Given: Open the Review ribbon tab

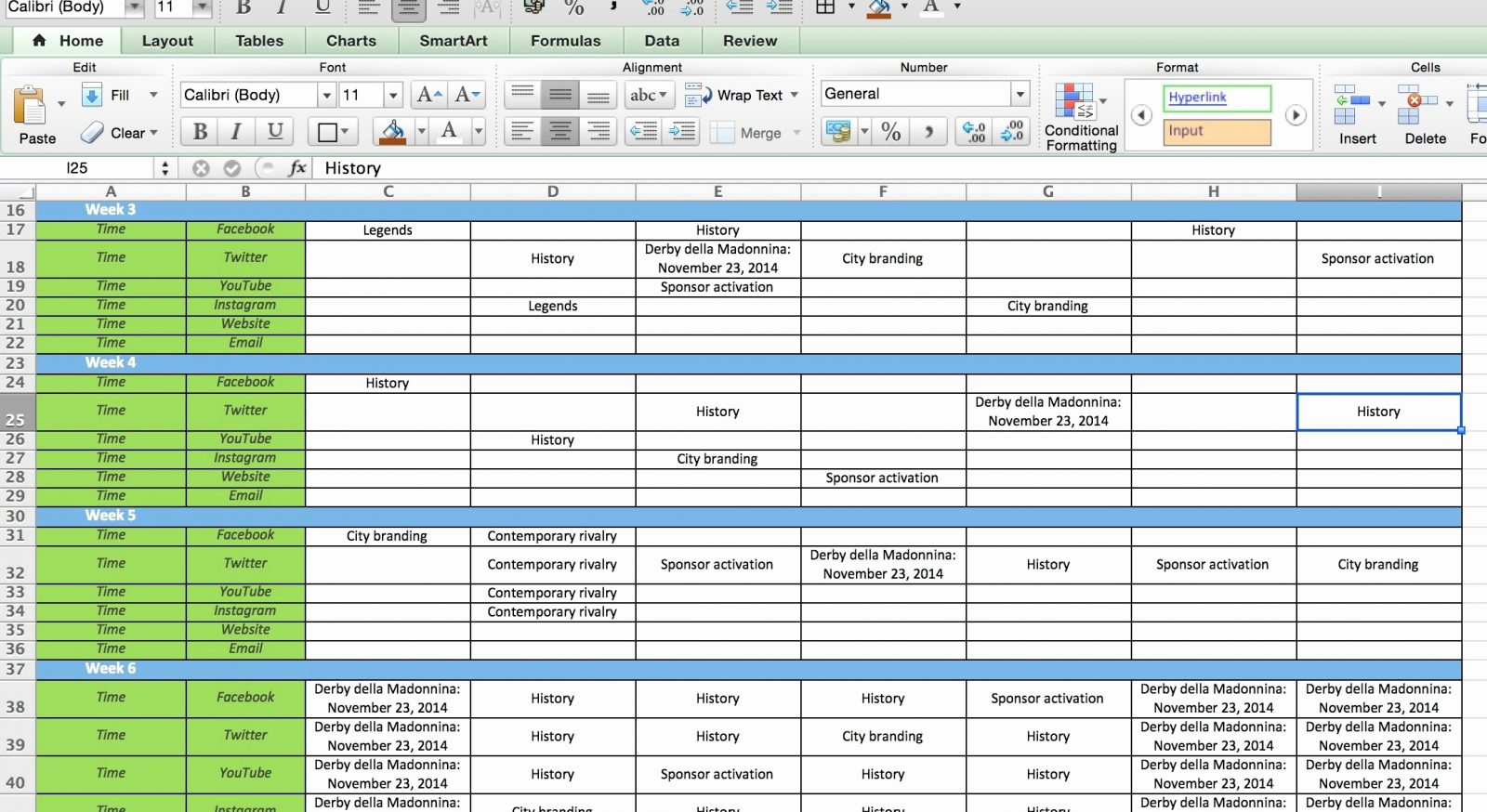Looking at the screenshot, I should (x=750, y=41).
